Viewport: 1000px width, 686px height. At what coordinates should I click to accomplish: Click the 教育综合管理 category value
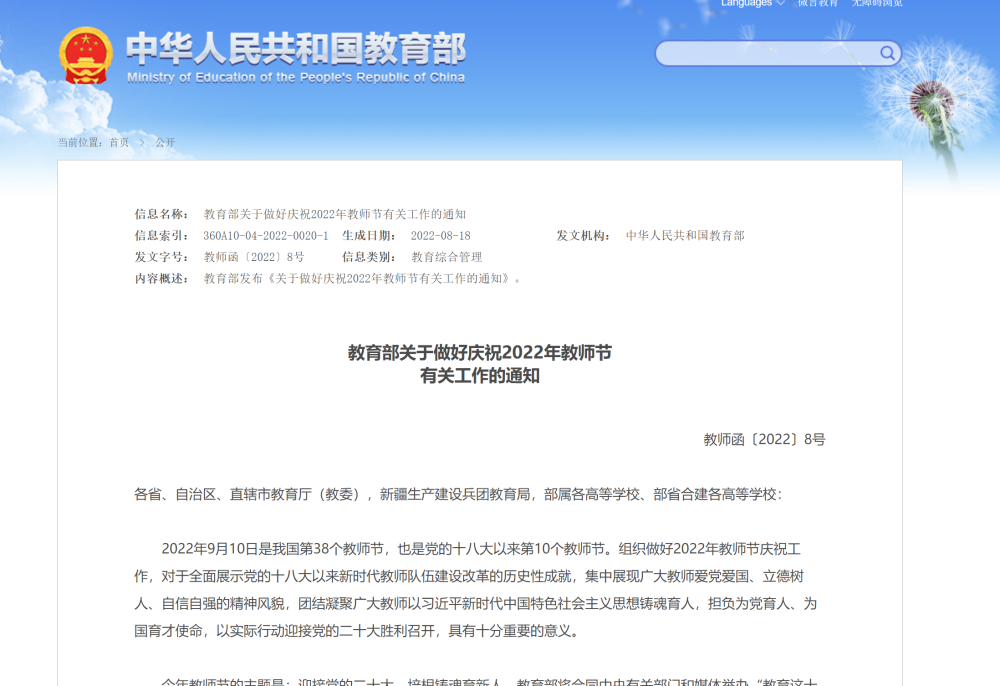coord(446,257)
